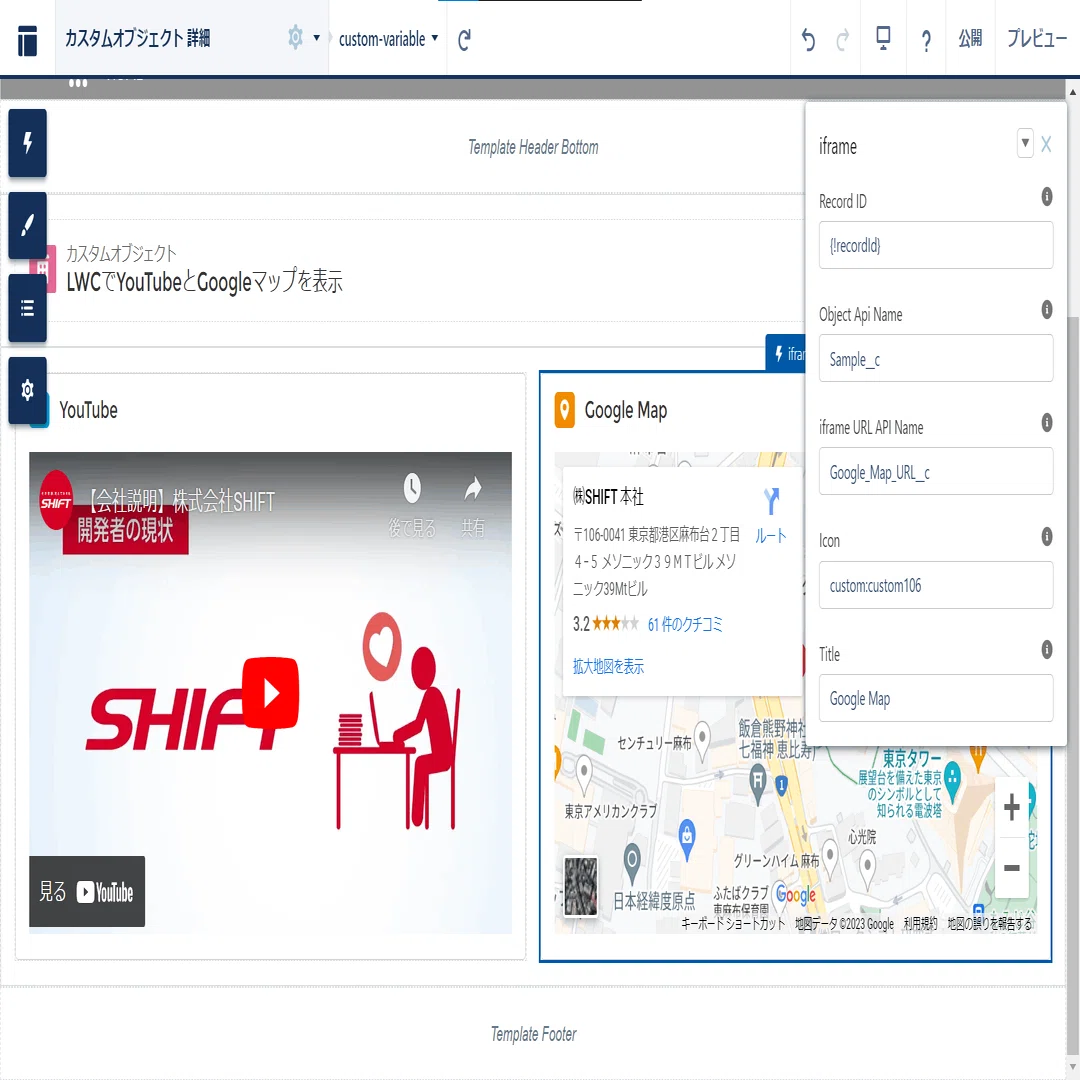1080x1080 pixels.
Task: Zoom in on the Google map
Action: tap(1011, 807)
